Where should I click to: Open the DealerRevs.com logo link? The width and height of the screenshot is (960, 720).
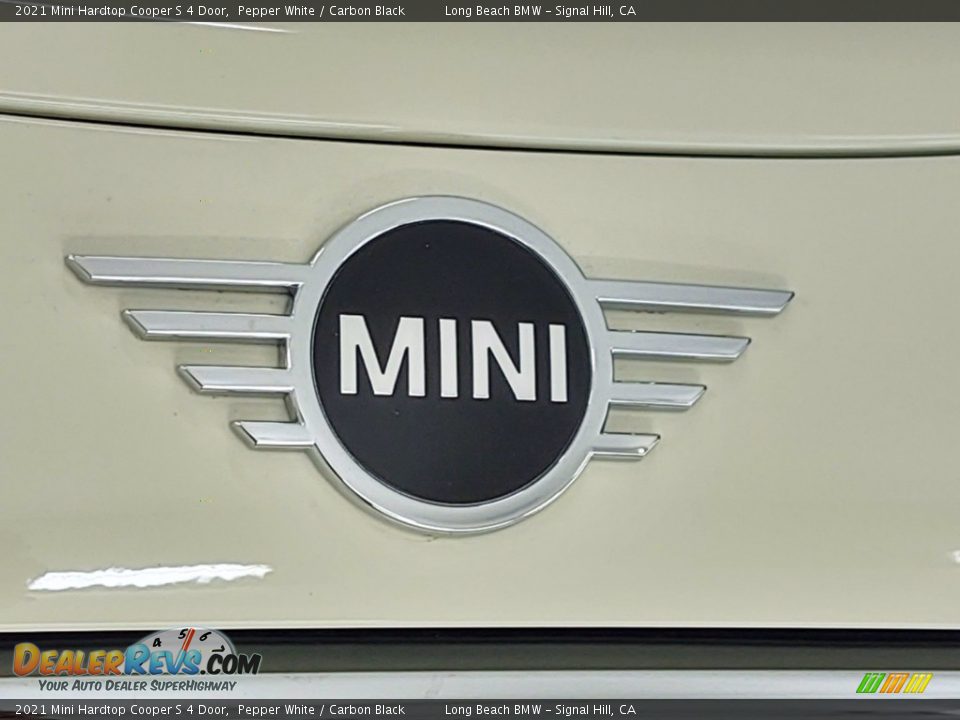coord(136,661)
